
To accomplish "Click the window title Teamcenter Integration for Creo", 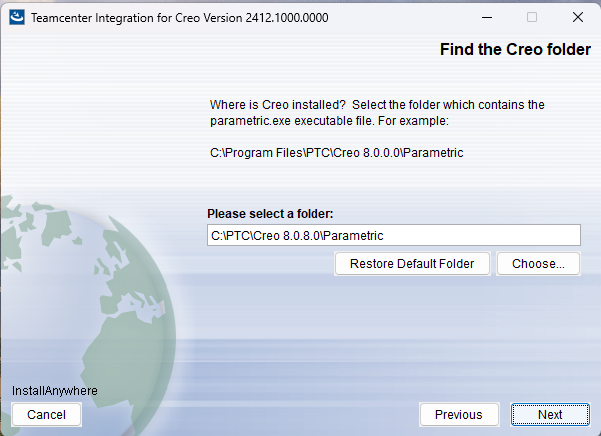I will coord(179,18).
